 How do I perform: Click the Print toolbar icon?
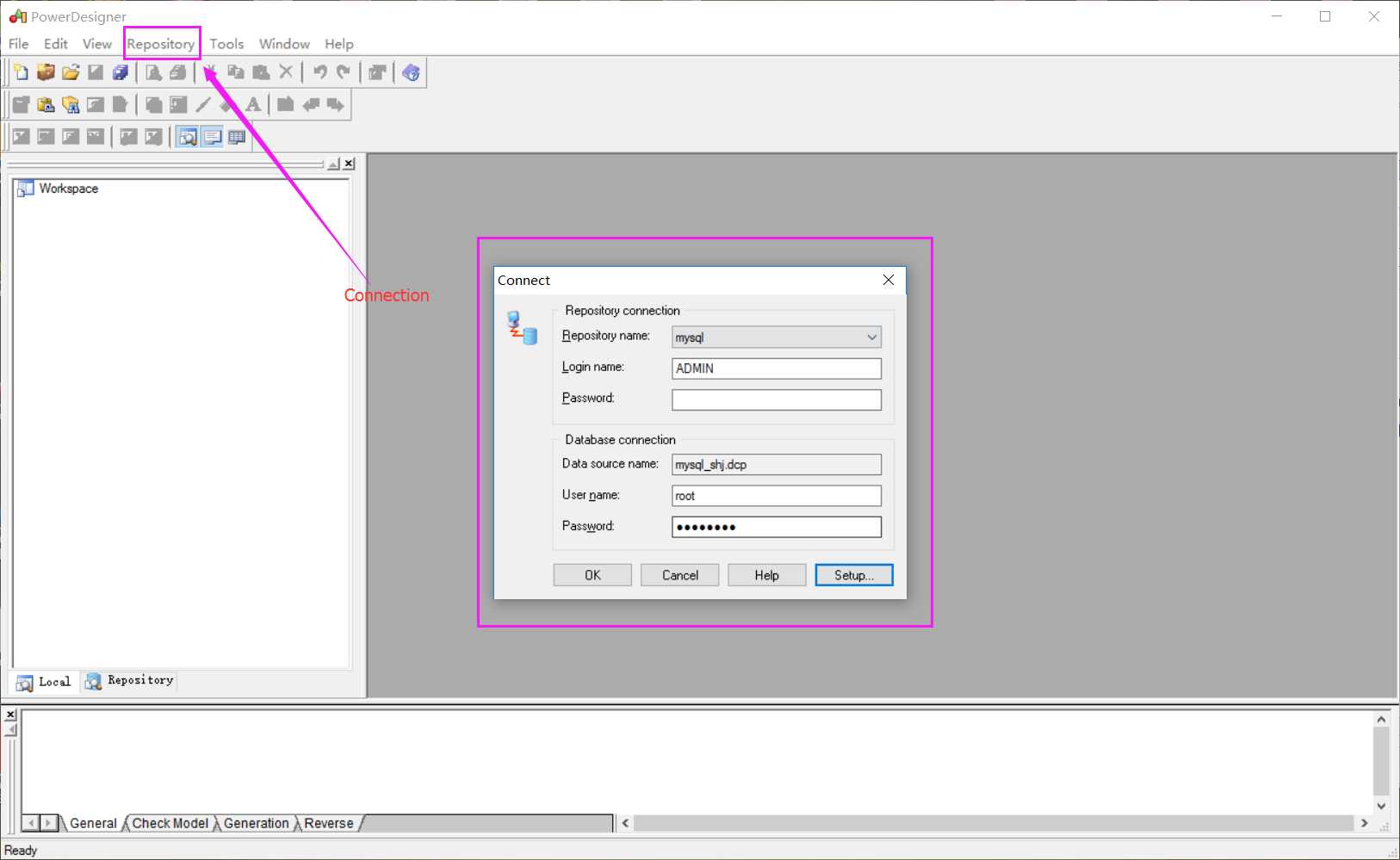coord(178,72)
